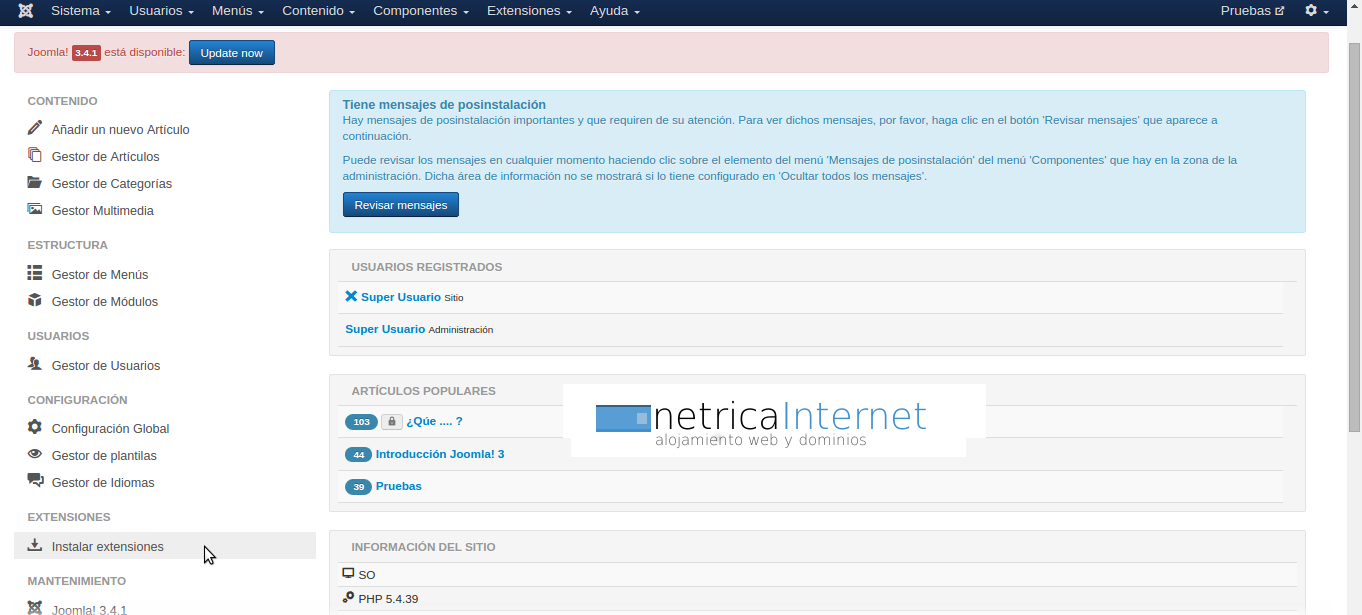Screen dimensions: 1362x615
Task: Click the 39 hits badge
Action: click(358, 486)
